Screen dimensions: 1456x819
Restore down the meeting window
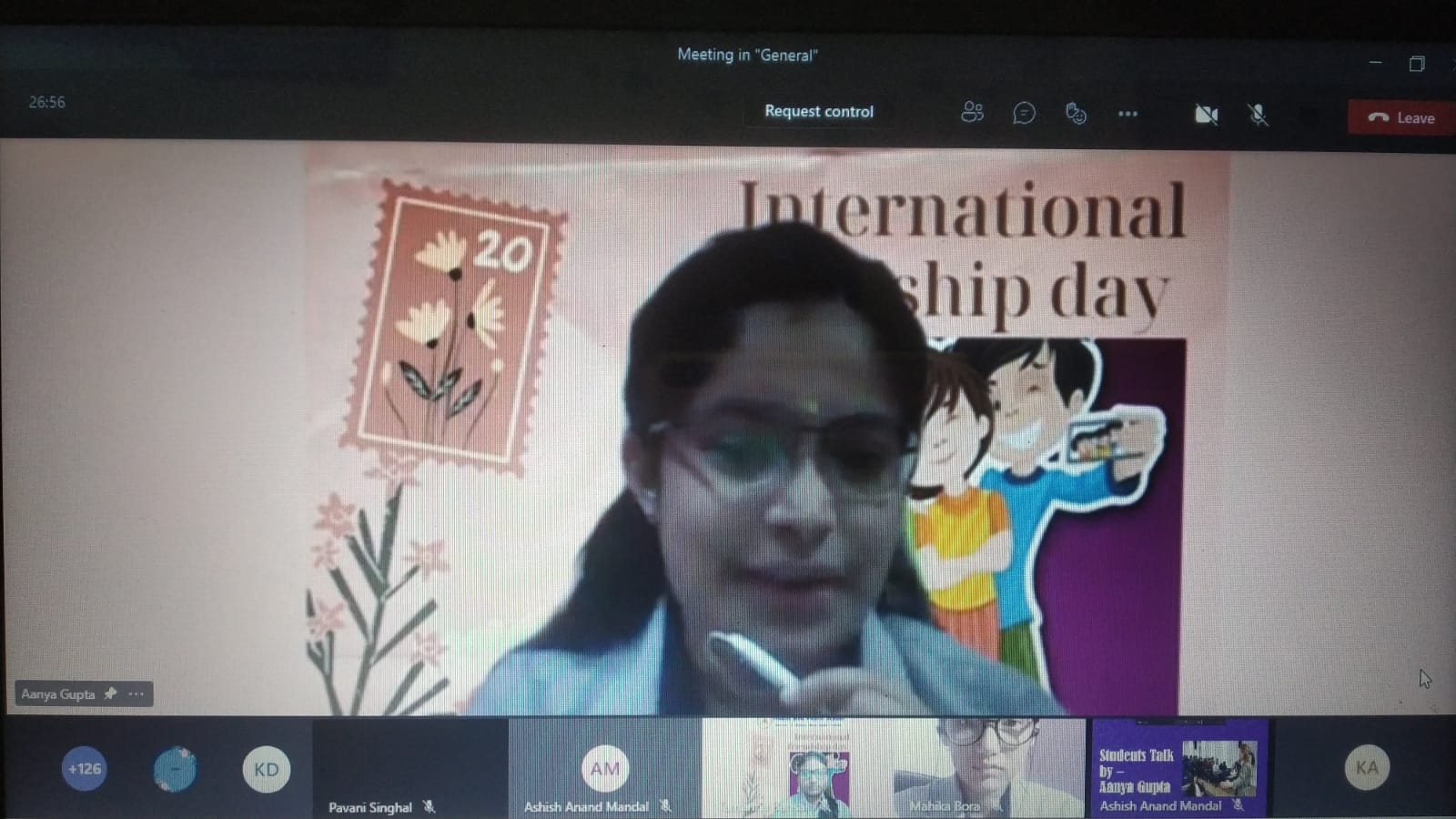pyautogui.click(x=1417, y=64)
